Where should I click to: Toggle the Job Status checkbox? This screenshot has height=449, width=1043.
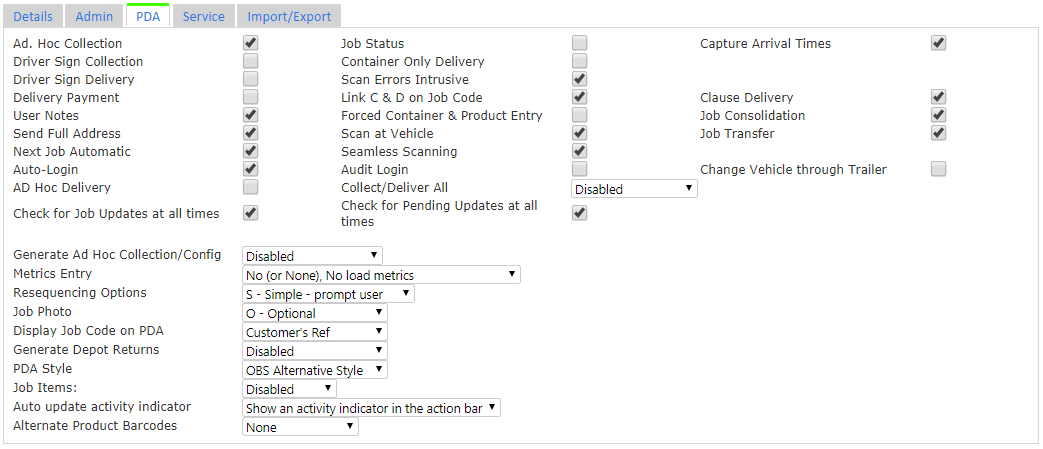pos(579,43)
